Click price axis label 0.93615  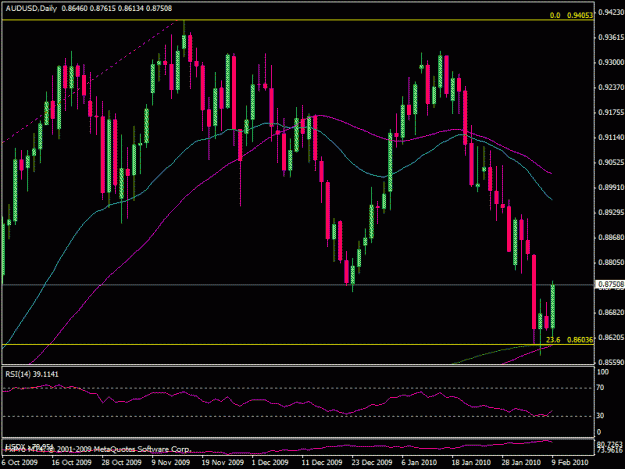pos(611,37)
